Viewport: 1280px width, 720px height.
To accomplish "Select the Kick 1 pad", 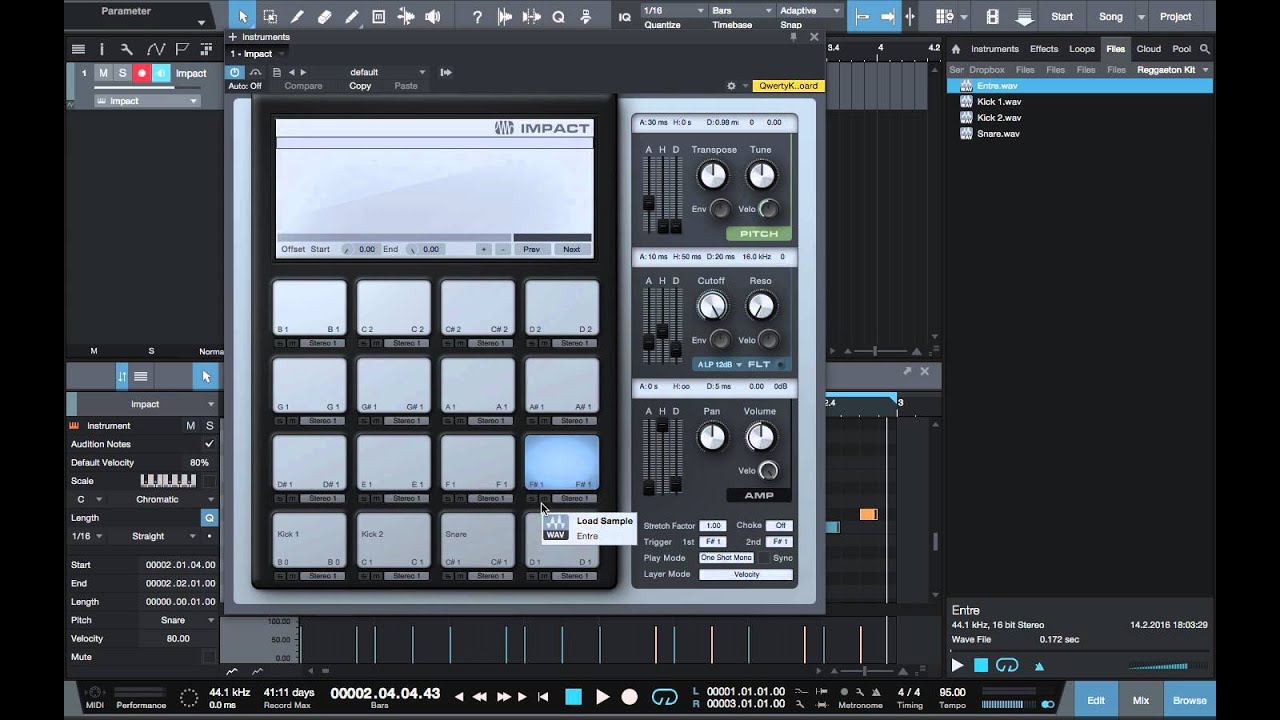I will pos(310,540).
